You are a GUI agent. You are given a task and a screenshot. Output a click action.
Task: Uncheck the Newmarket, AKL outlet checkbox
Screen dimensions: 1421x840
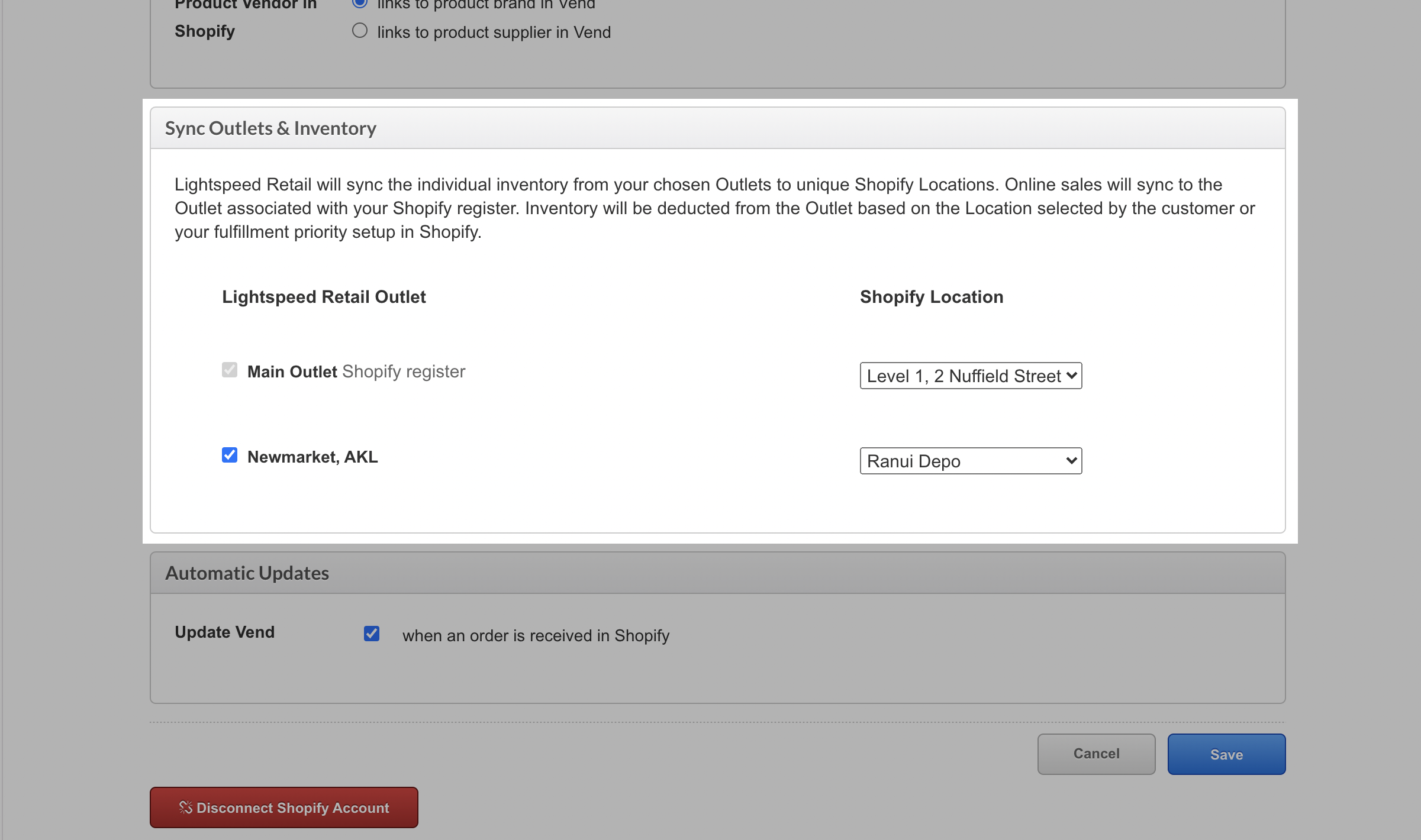(230, 455)
